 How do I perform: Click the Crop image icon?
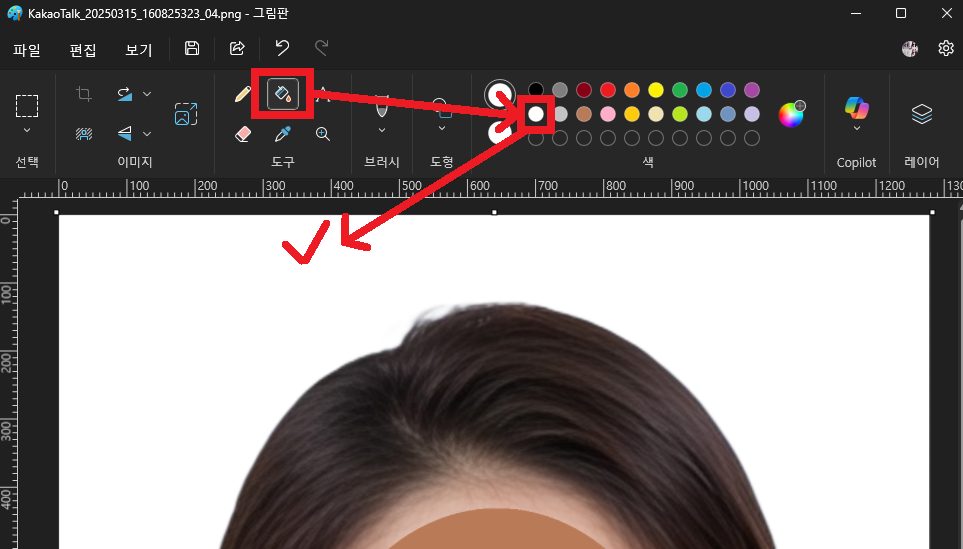[84, 94]
